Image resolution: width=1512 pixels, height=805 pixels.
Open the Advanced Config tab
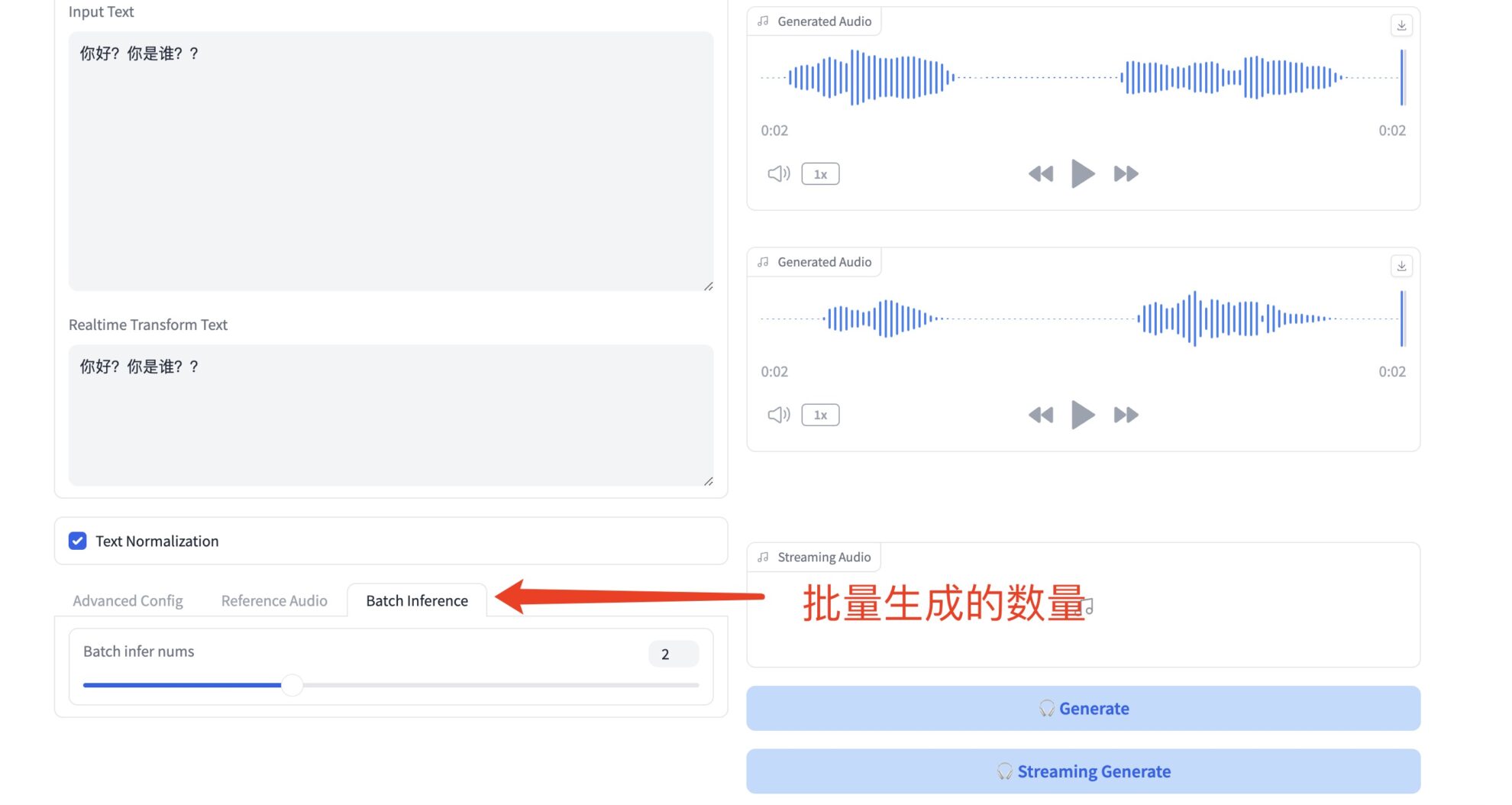coord(128,600)
